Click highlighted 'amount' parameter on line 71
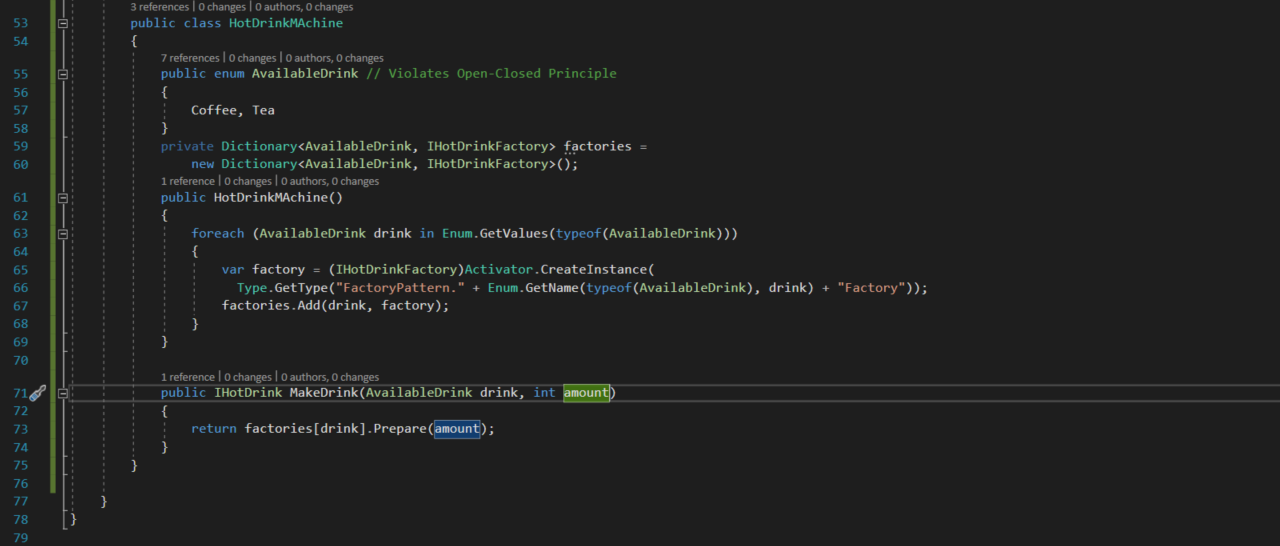The width and height of the screenshot is (1280, 546). click(x=586, y=393)
